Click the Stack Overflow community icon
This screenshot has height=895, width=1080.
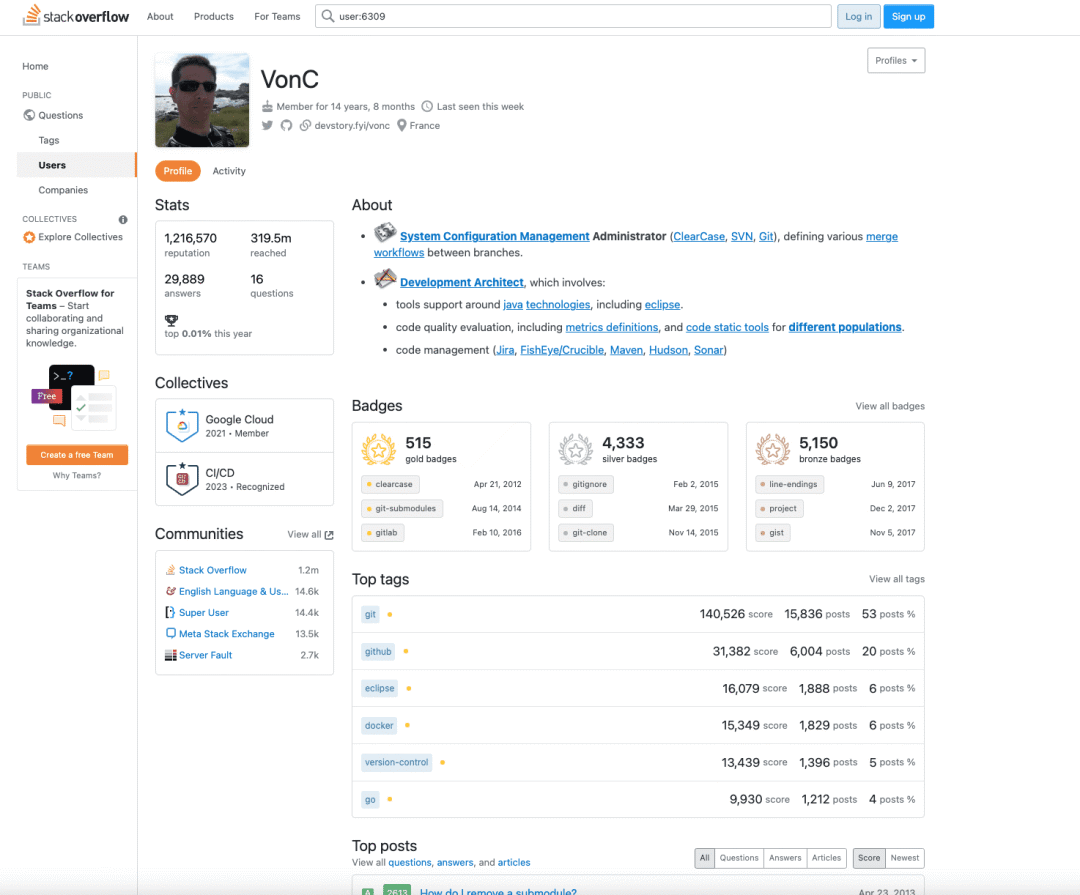pyautogui.click(x=170, y=570)
